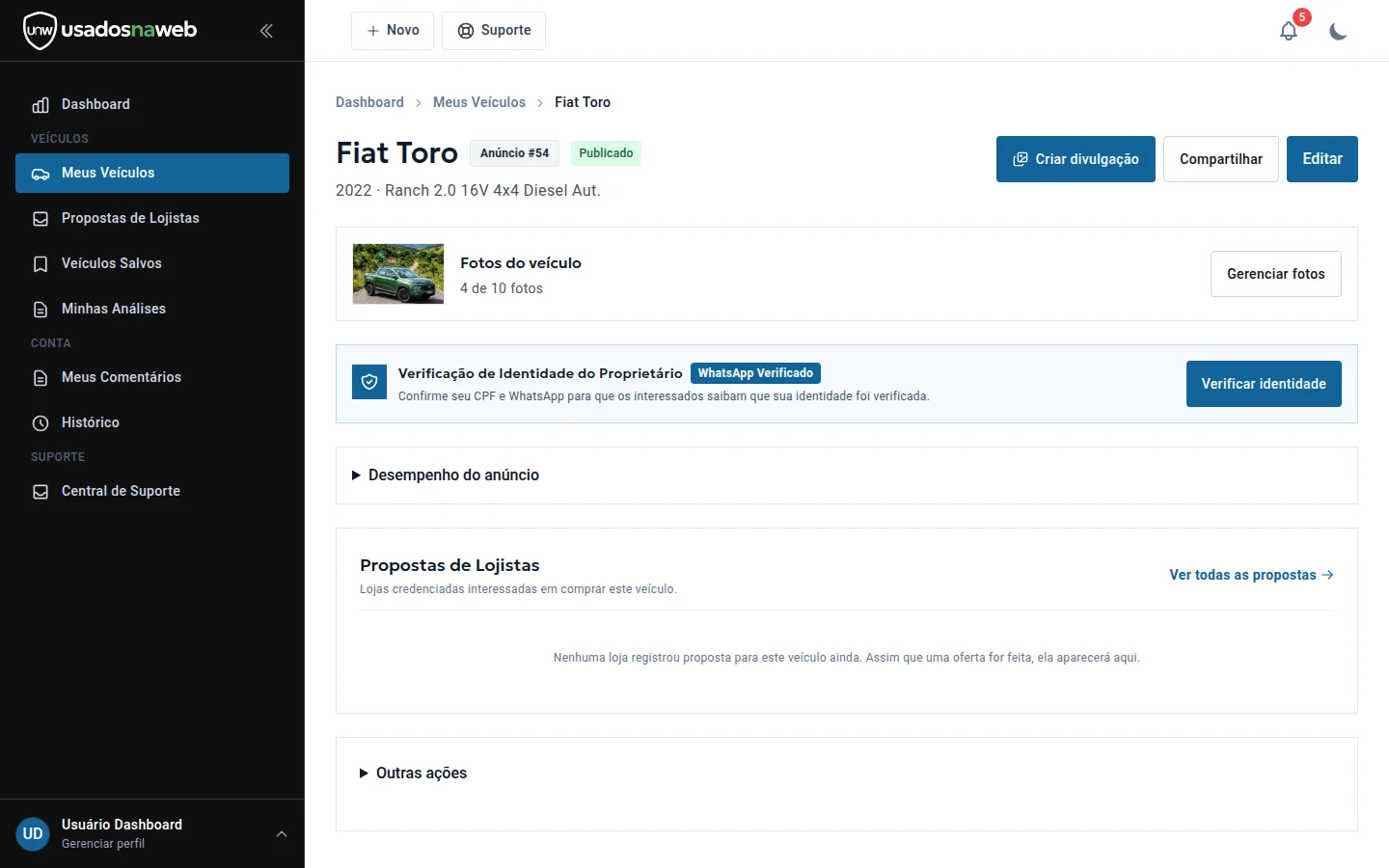Click the Histórico clock icon
This screenshot has width=1389, height=868.
tap(41, 423)
